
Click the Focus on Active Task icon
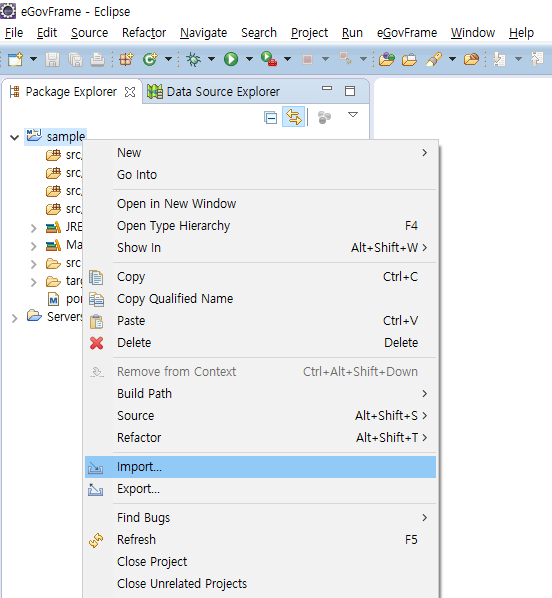(324, 117)
